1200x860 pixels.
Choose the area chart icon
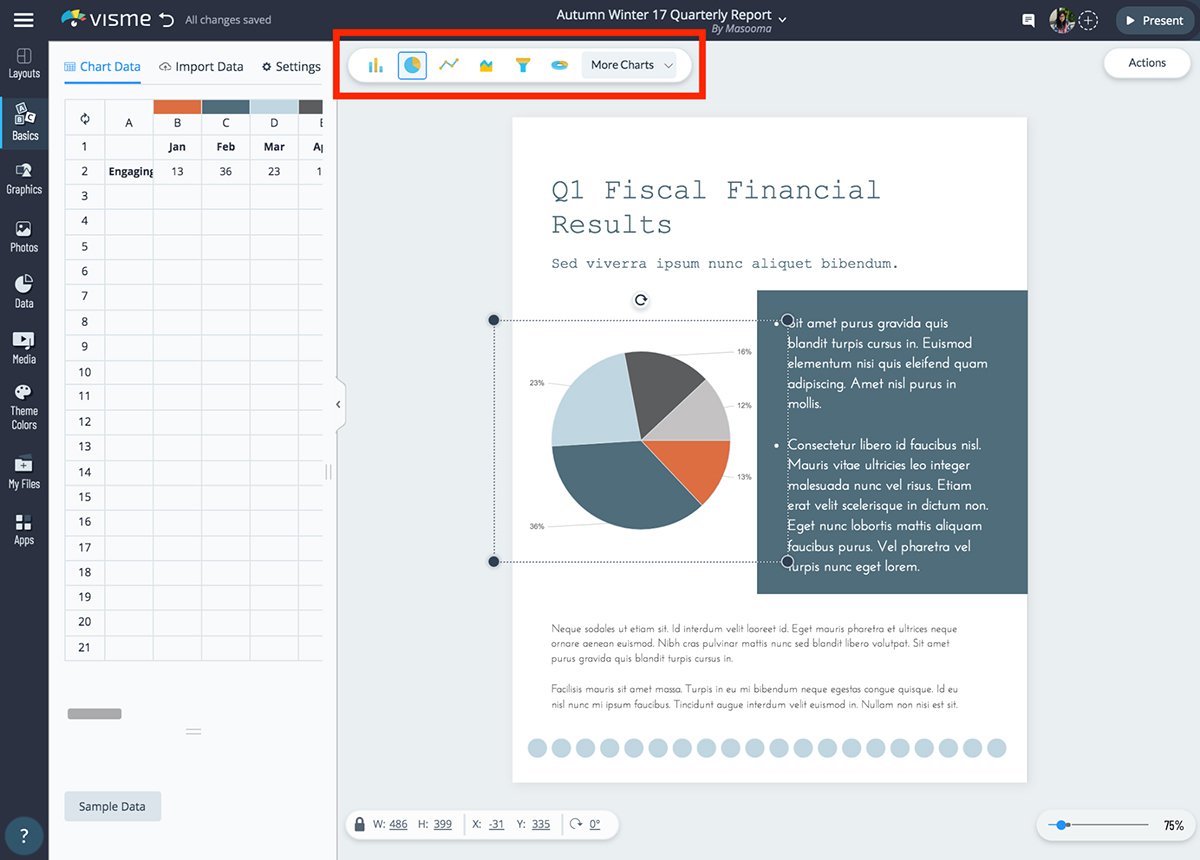pyautogui.click(x=486, y=65)
